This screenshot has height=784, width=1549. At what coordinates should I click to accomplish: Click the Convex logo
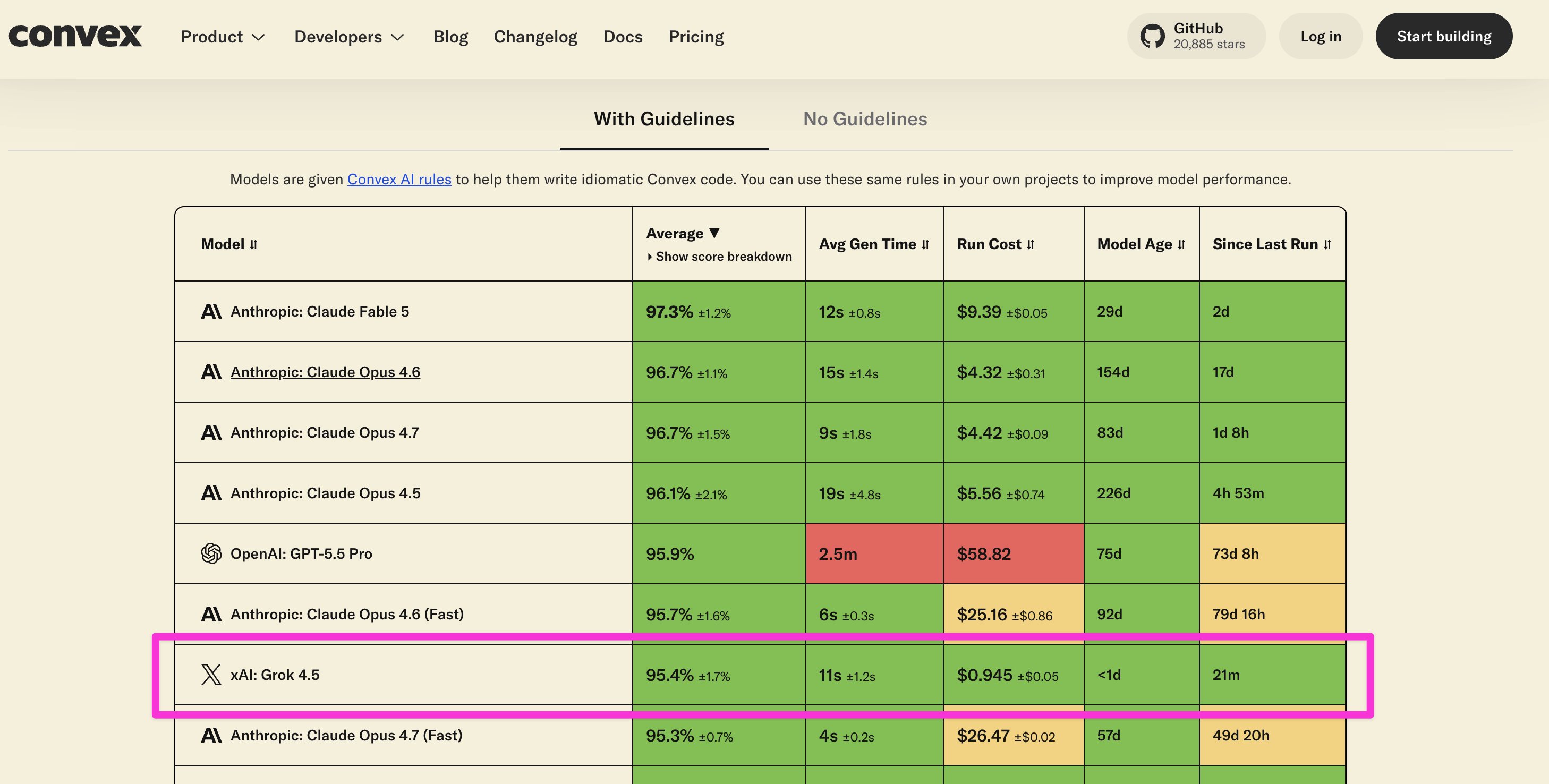pyautogui.click(x=75, y=36)
